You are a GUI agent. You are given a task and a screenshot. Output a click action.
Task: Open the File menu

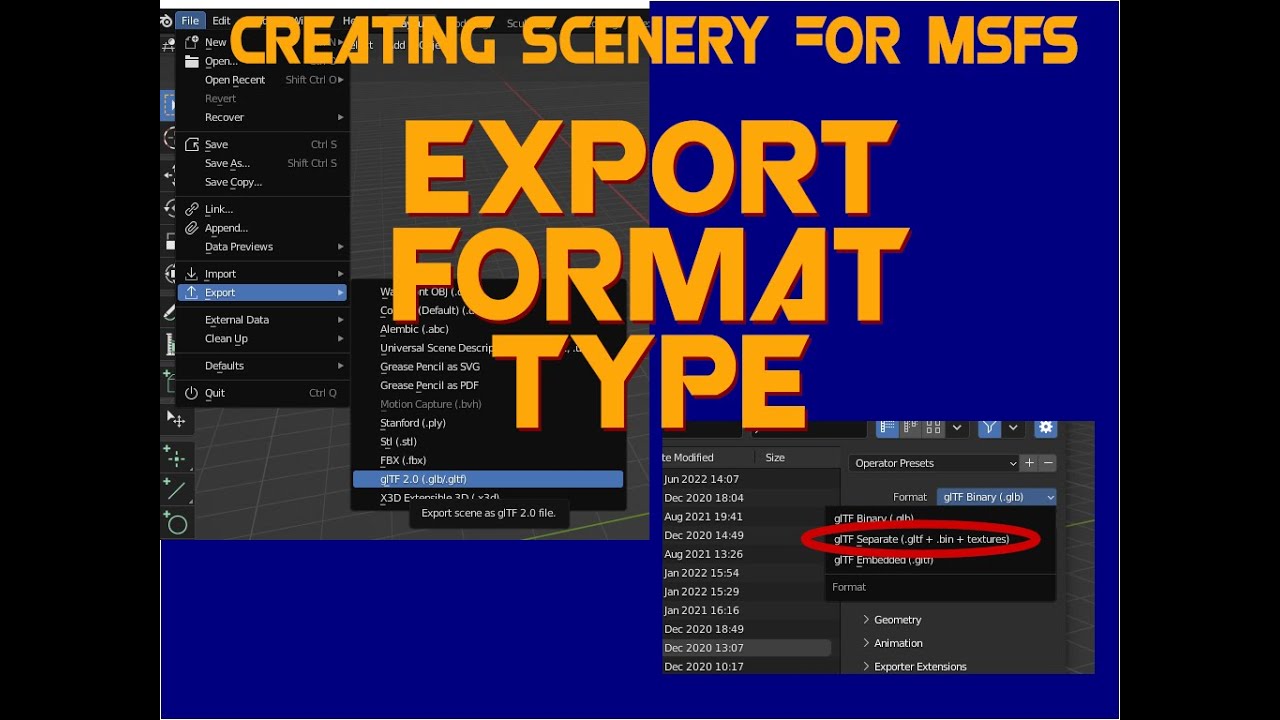[190, 20]
